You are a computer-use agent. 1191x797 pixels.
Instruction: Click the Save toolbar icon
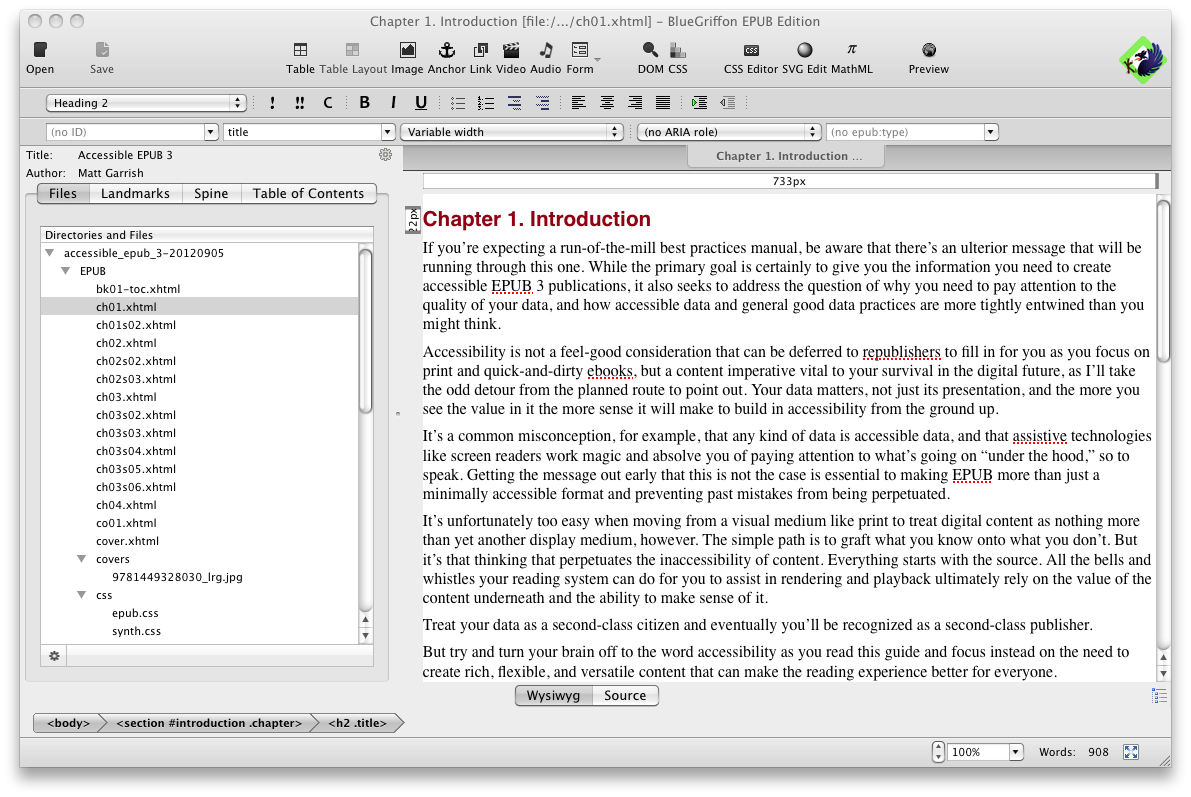coord(102,50)
